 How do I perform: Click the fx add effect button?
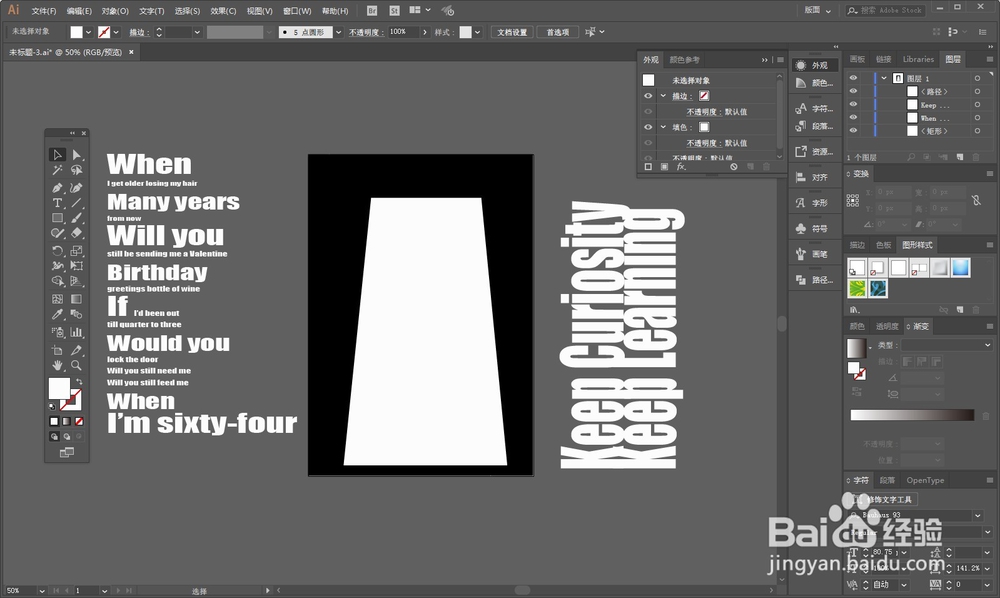tap(681, 166)
